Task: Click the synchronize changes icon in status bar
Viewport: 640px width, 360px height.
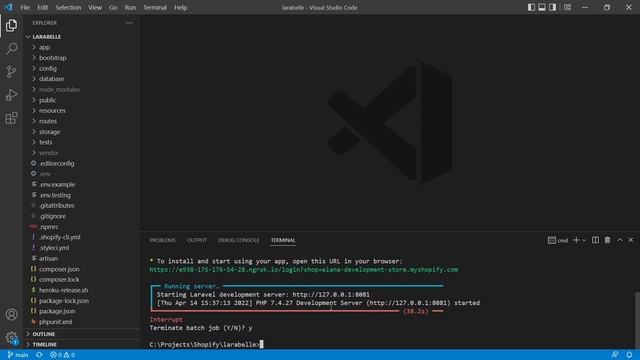Action: click(39, 355)
